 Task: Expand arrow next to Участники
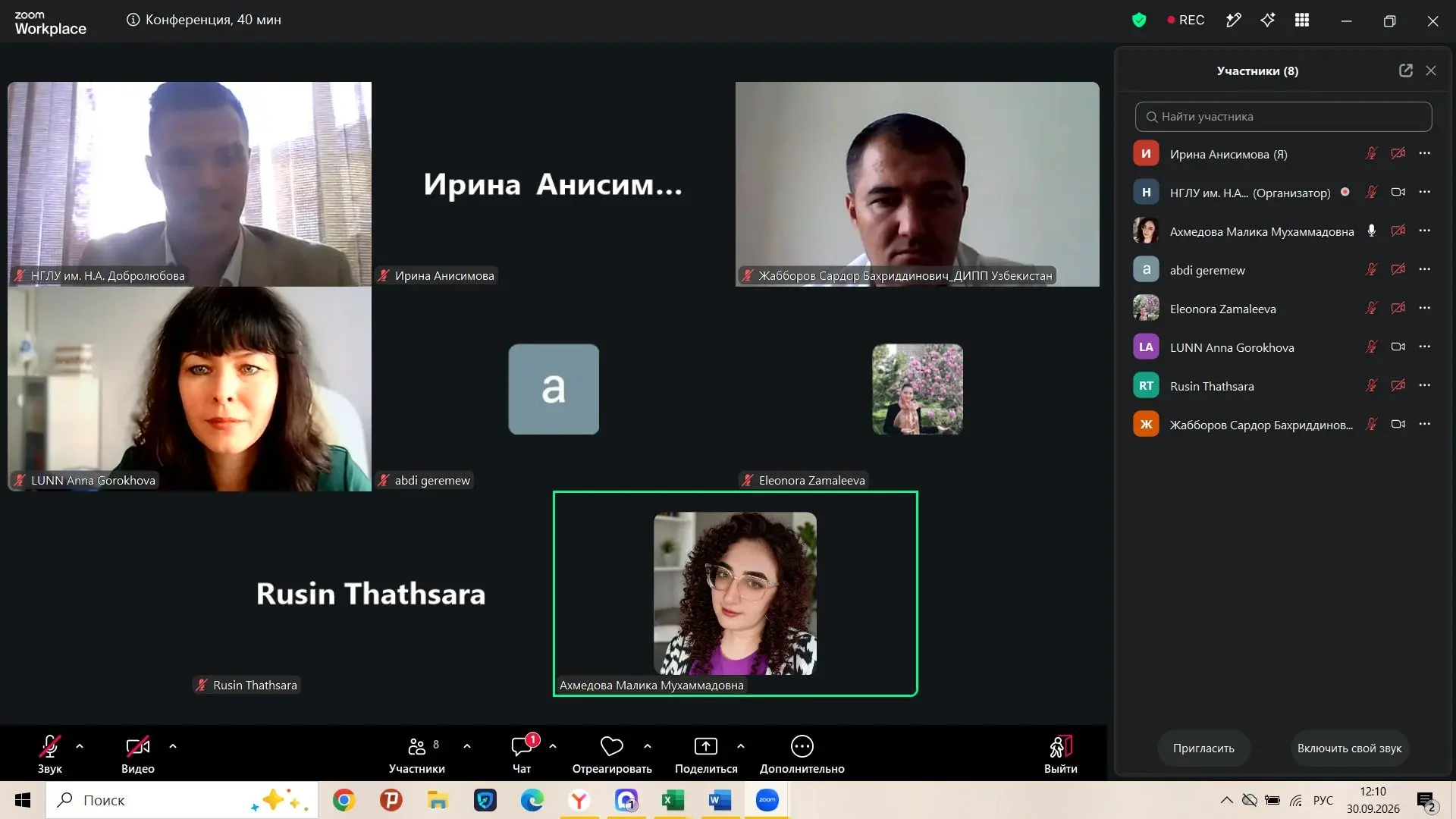point(467,747)
